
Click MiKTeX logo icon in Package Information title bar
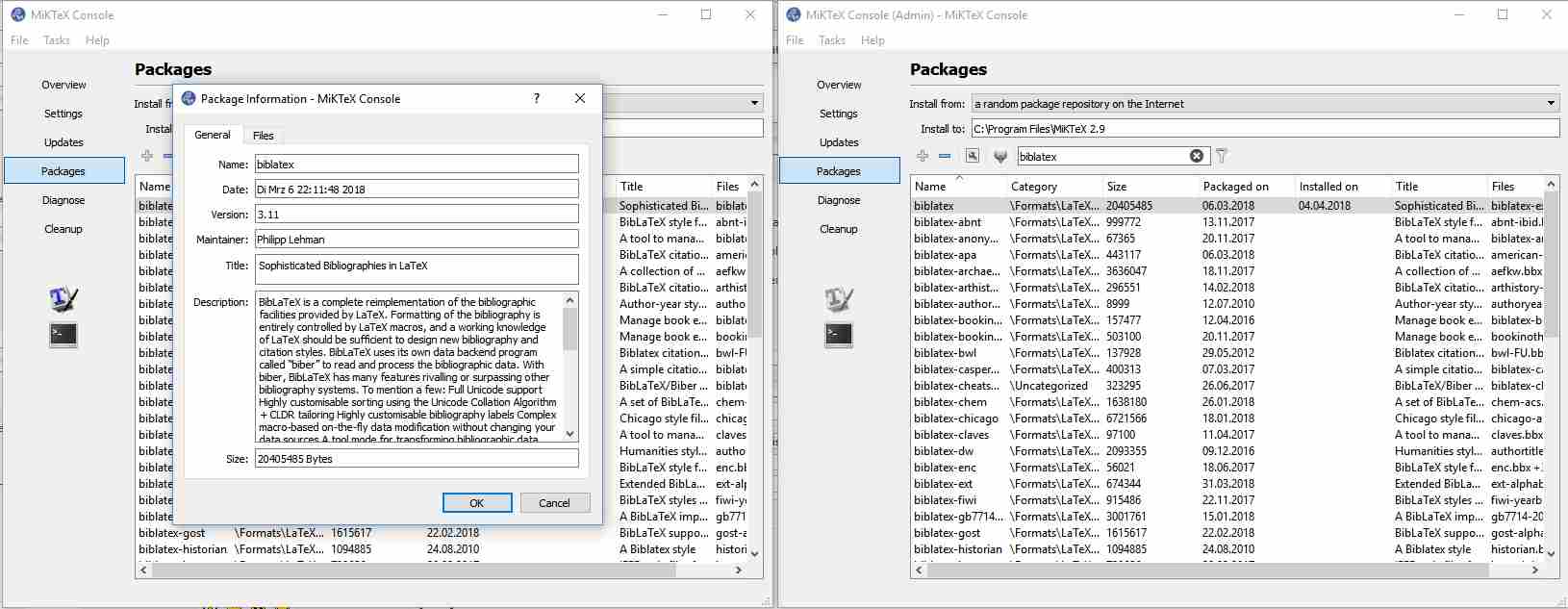[x=189, y=98]
